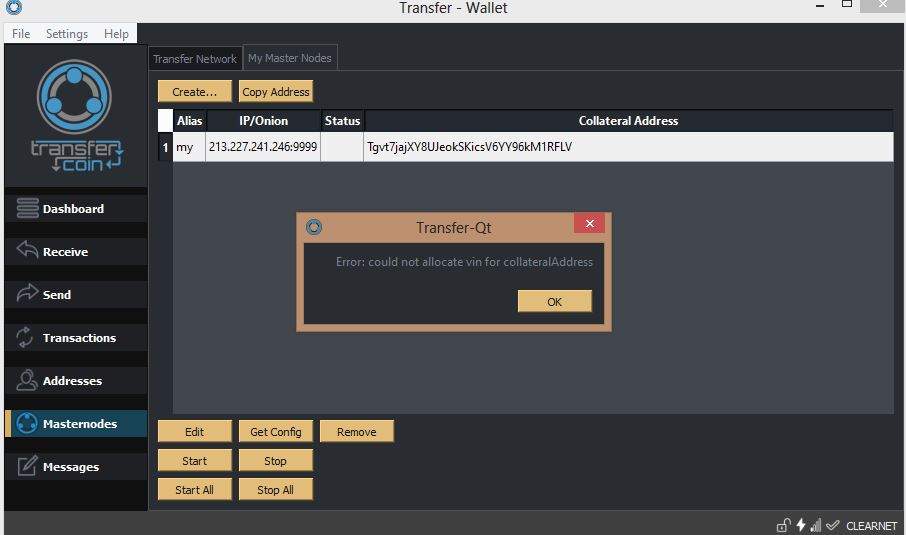906x535 pixels.
Task: Click the error message text in dialog
Action: (x=464, y=262)
